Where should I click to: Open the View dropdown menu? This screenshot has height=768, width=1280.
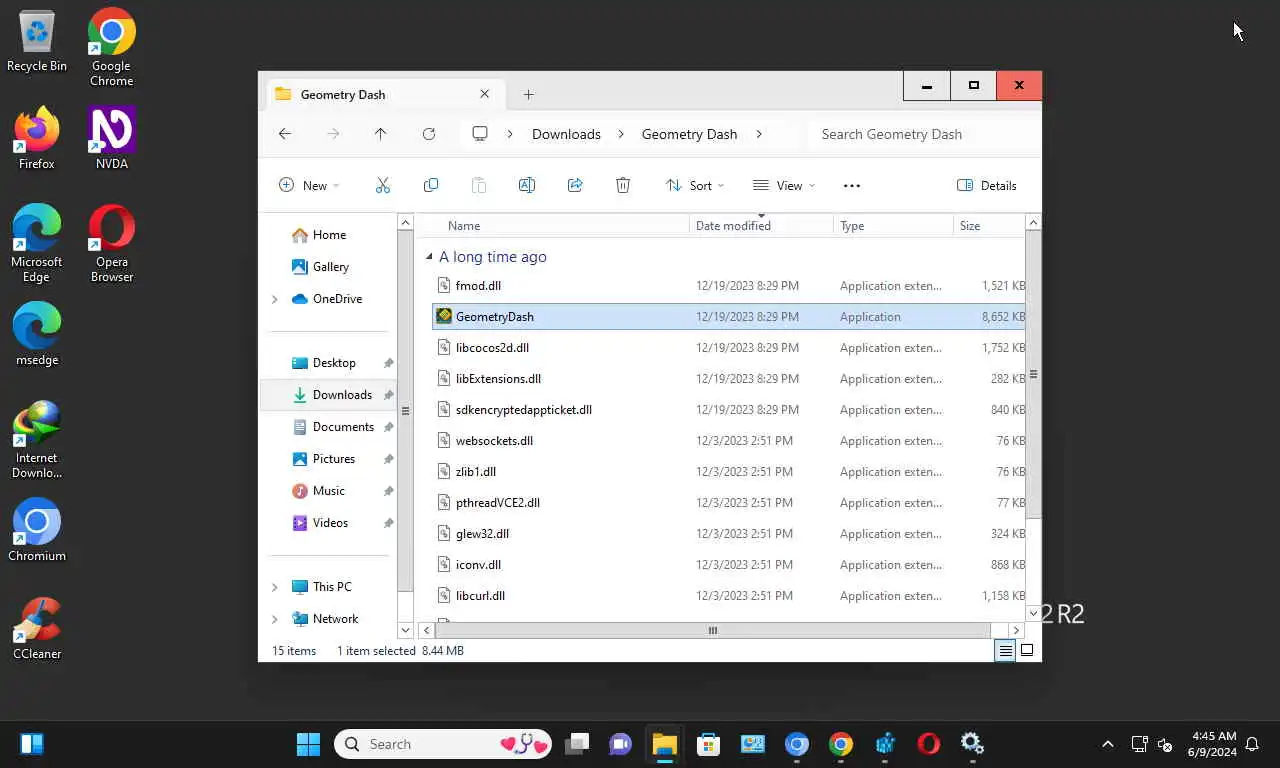tap(784, 185)
